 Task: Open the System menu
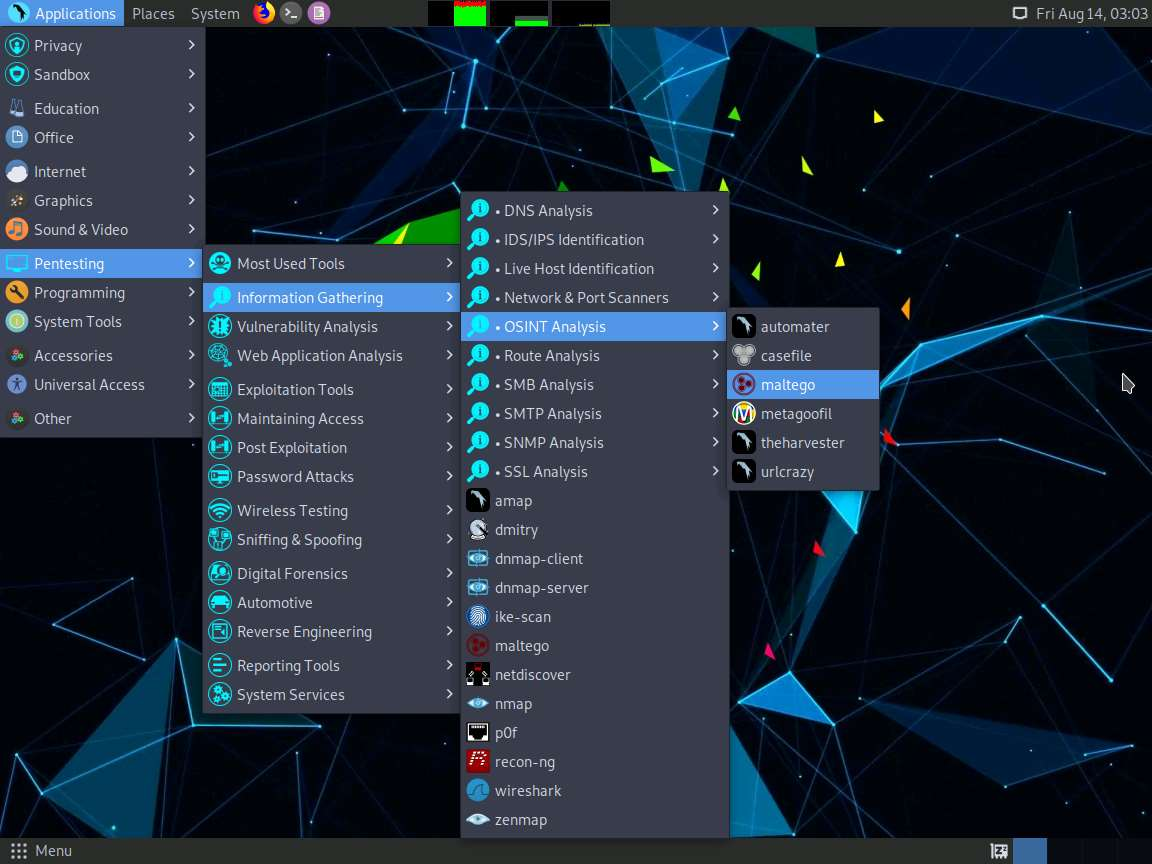click(215, 13)
